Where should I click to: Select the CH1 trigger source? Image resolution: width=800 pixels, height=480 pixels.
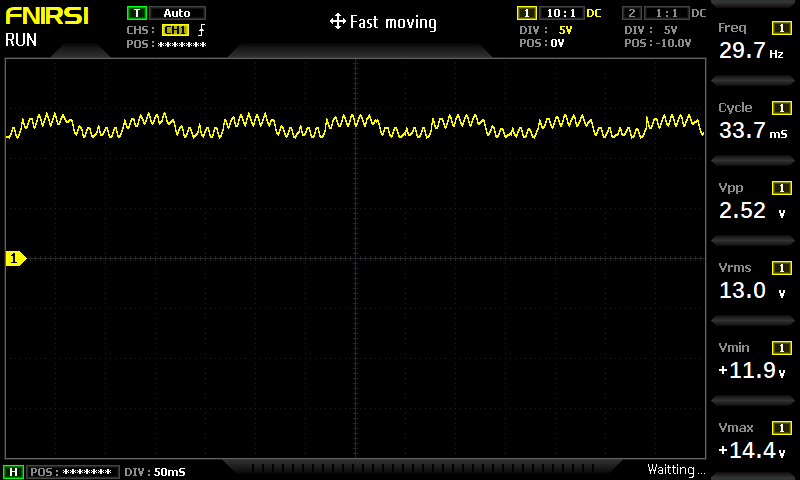point(175,30)
